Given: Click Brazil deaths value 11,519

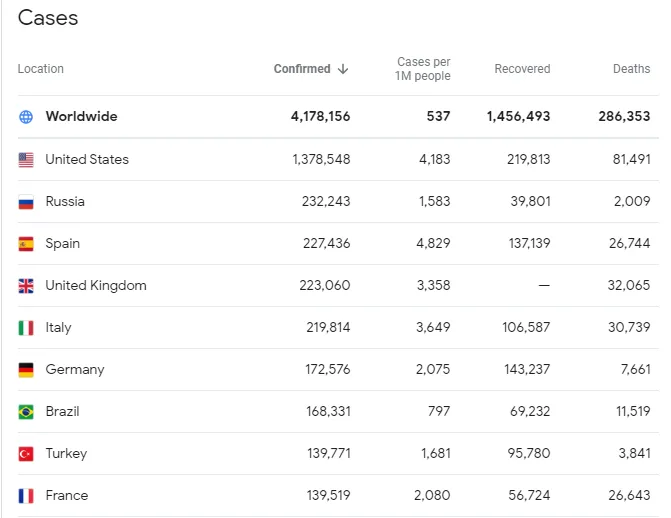Looking at the screenshot, I should 633,411.
